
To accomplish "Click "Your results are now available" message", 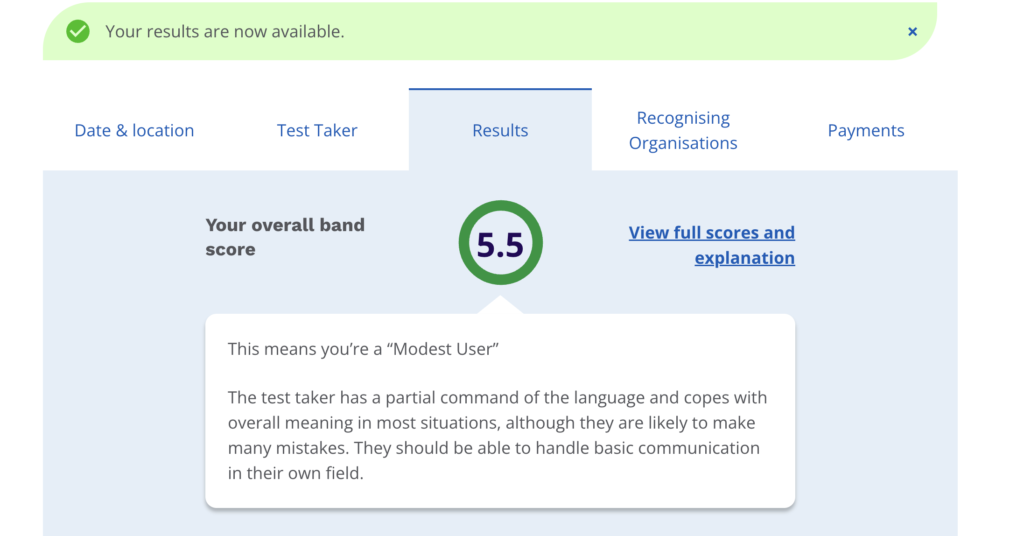I will [225, 32].
